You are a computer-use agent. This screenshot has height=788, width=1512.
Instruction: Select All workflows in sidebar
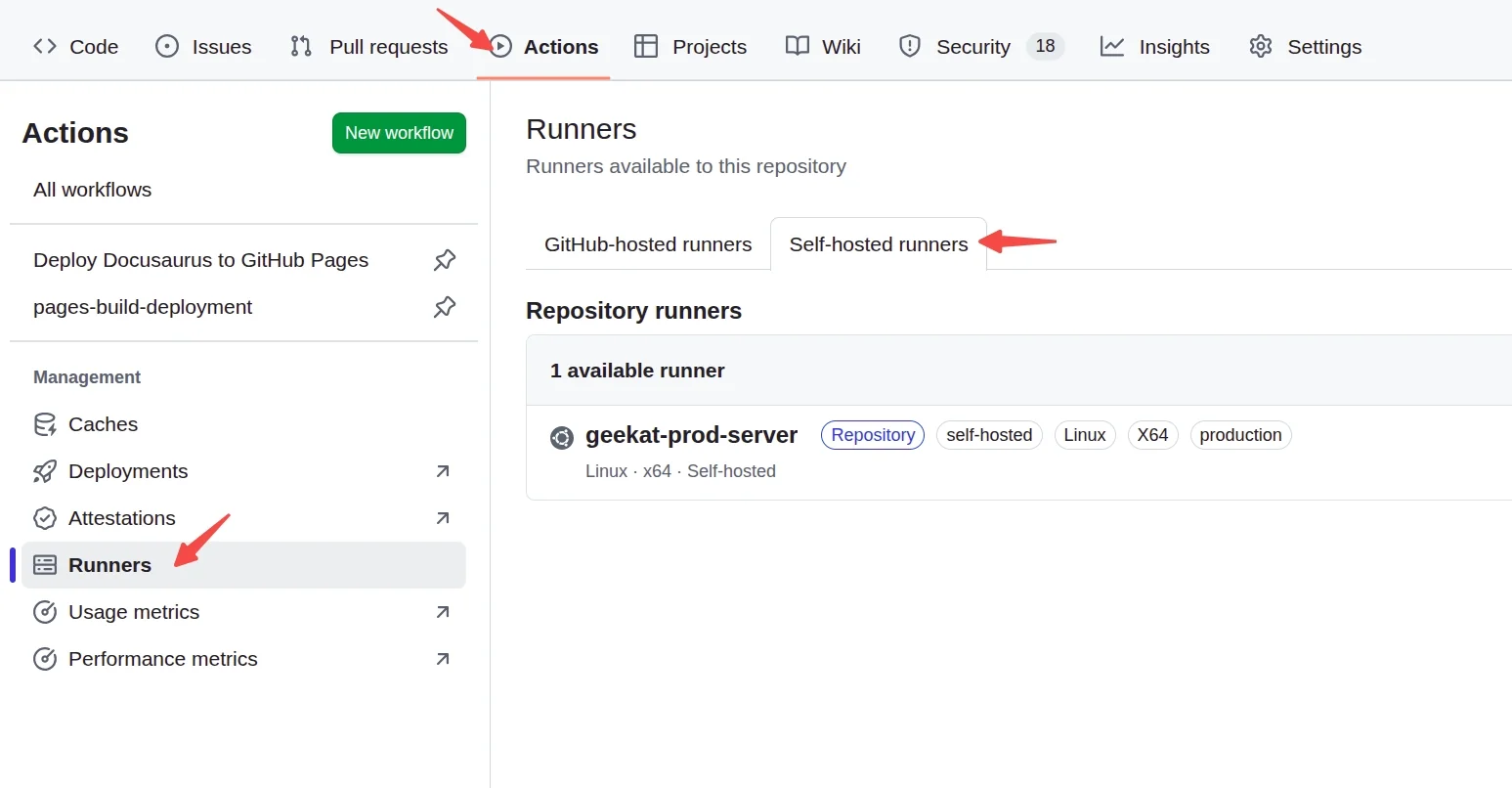93,190
